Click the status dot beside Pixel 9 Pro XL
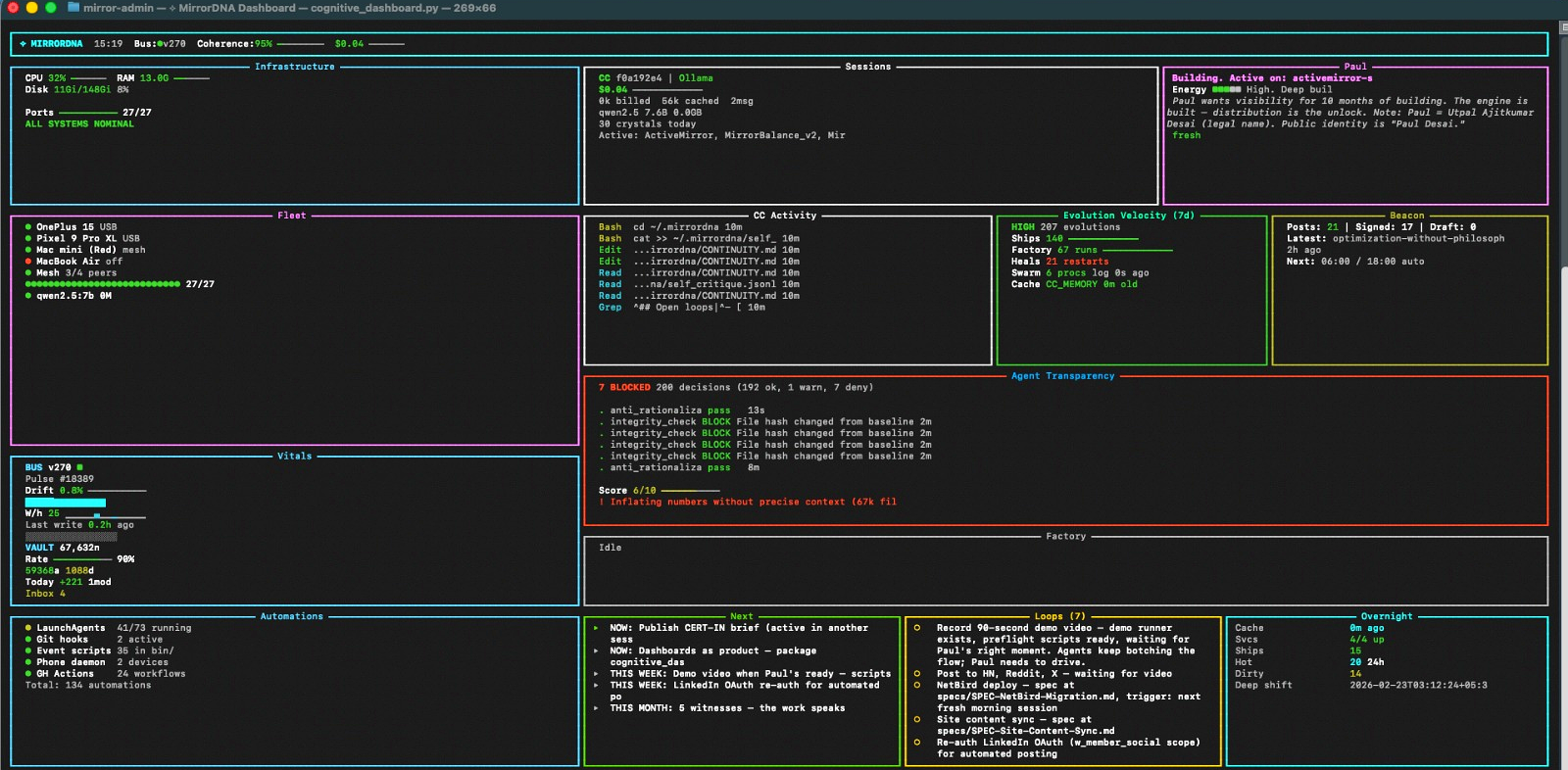 click(28, 239)
